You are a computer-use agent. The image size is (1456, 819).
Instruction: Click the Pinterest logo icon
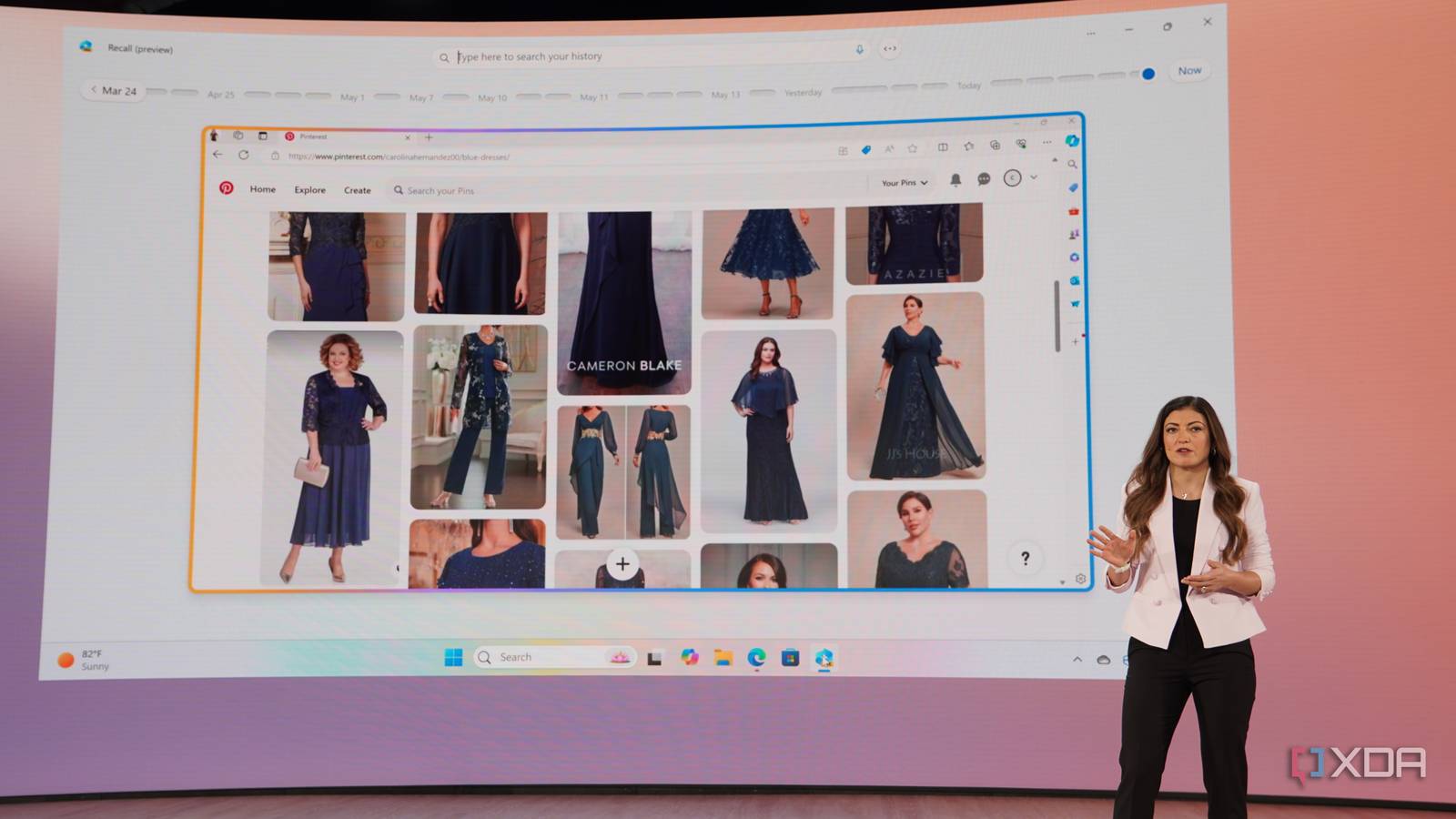[226, 187]
